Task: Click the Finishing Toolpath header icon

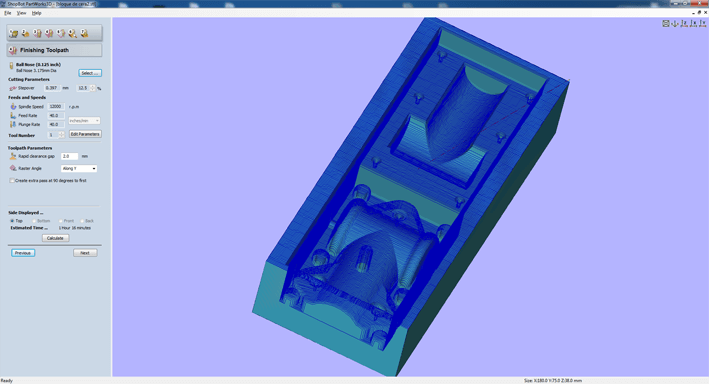Action: [x=13, y=50]
